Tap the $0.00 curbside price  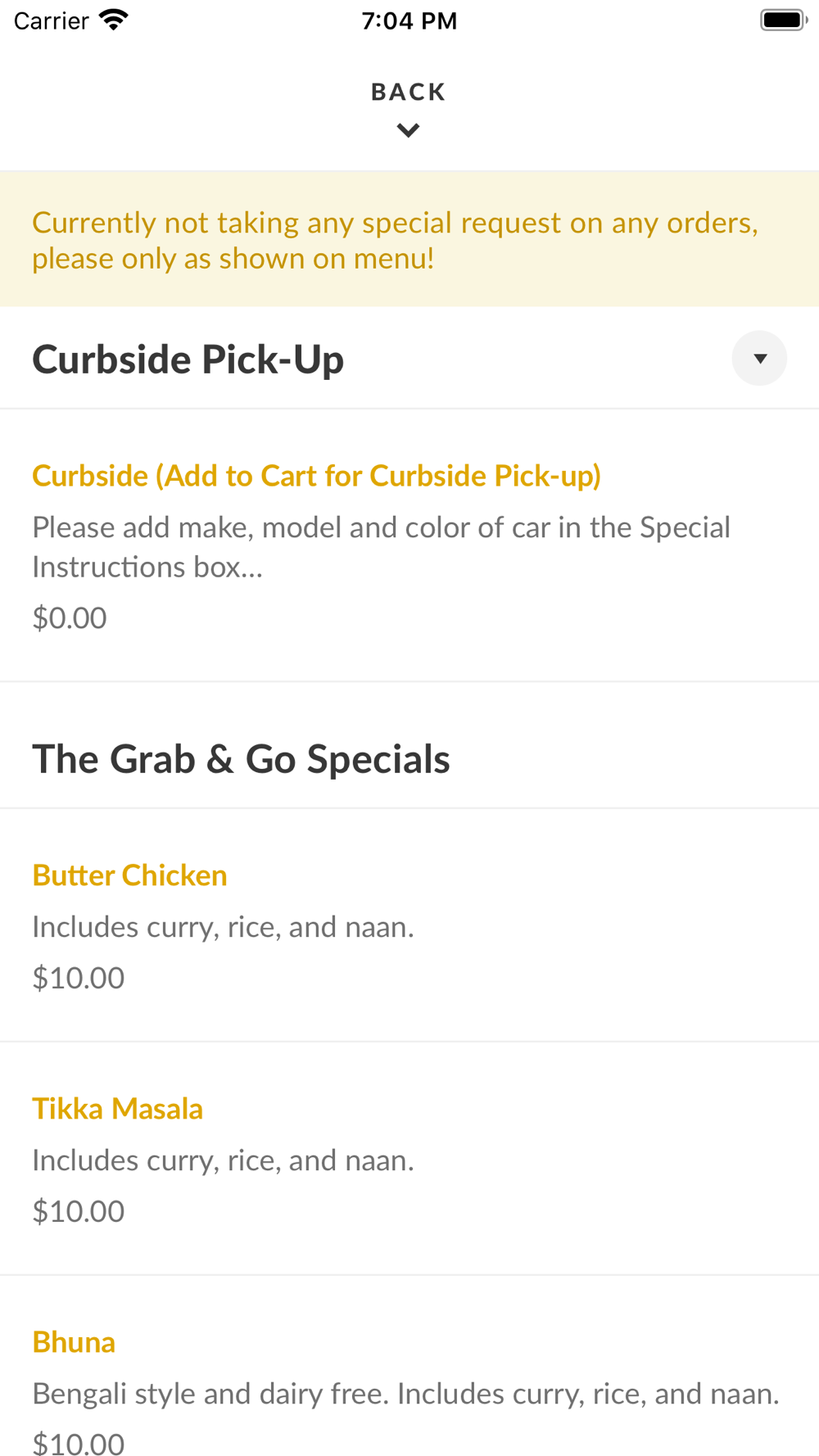click(x=70, y=618)
